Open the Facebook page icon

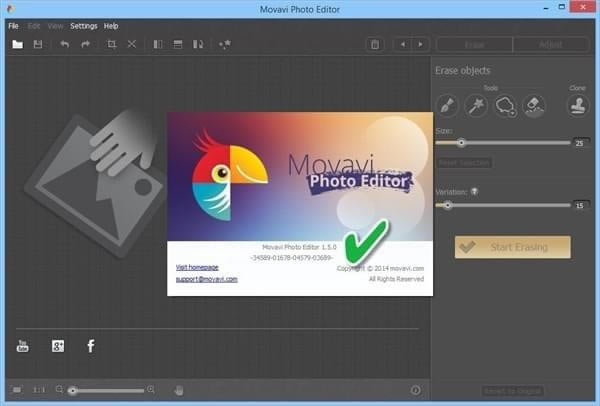[90, 345]
